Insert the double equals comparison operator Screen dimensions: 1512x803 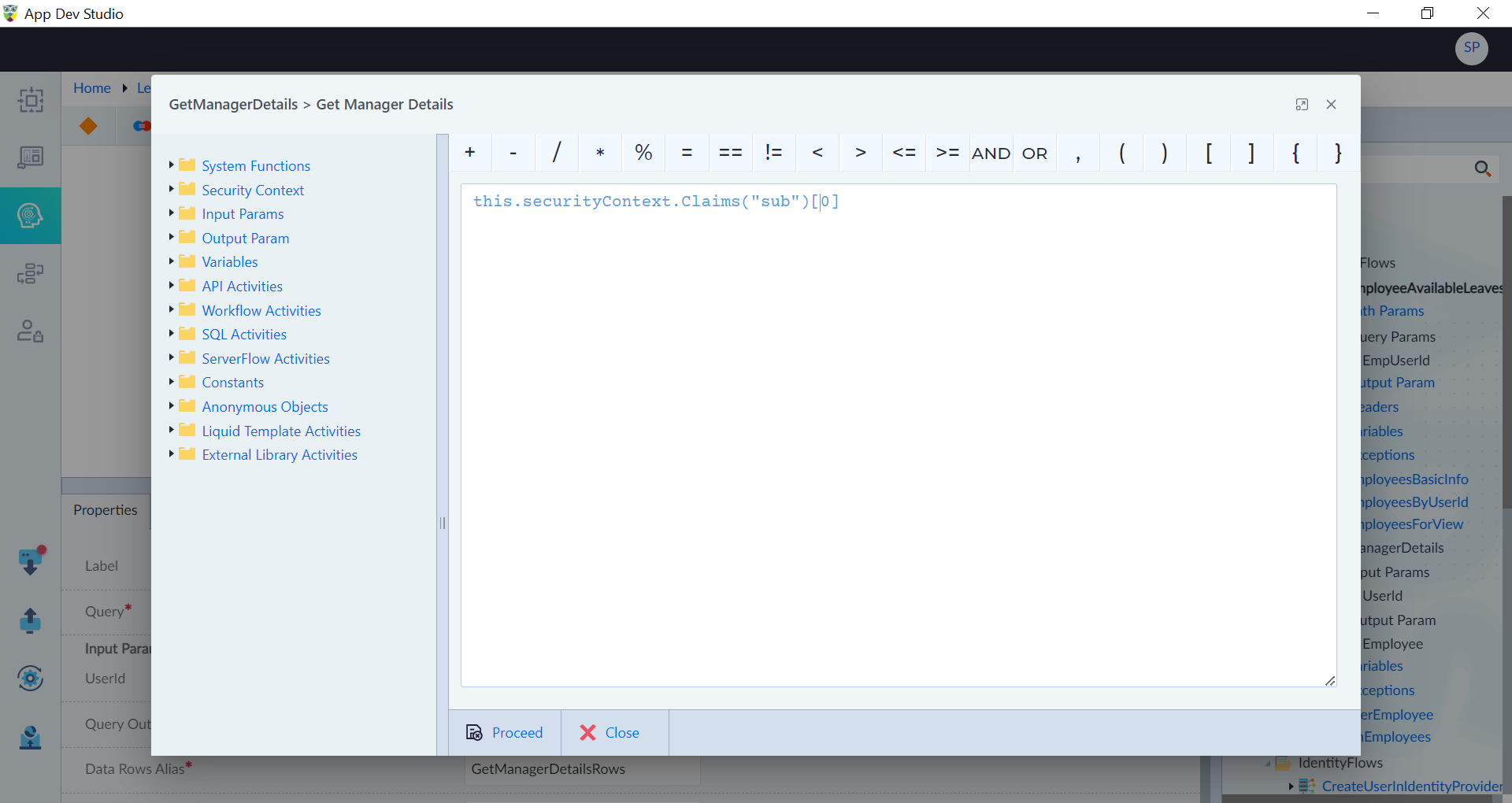pyautogui.click(x=730, y=153)
